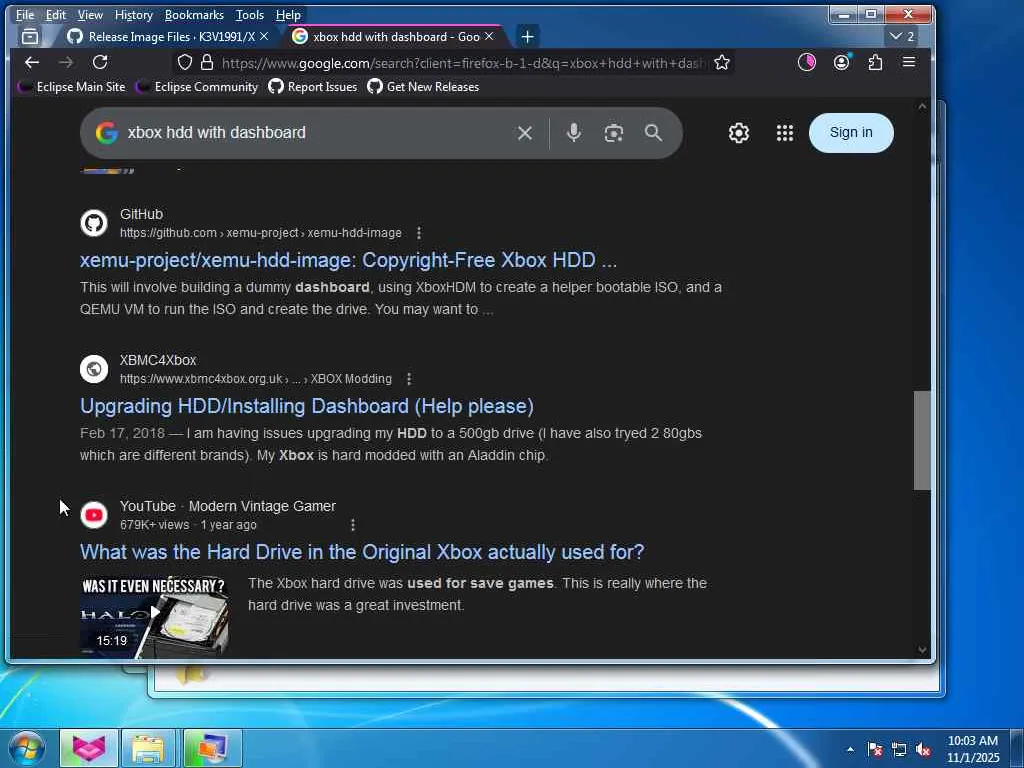This screenshot has width=1024, height=768.
Task: Open the options menu for the XBMC4Xbox result
Action: pos(409,379)
